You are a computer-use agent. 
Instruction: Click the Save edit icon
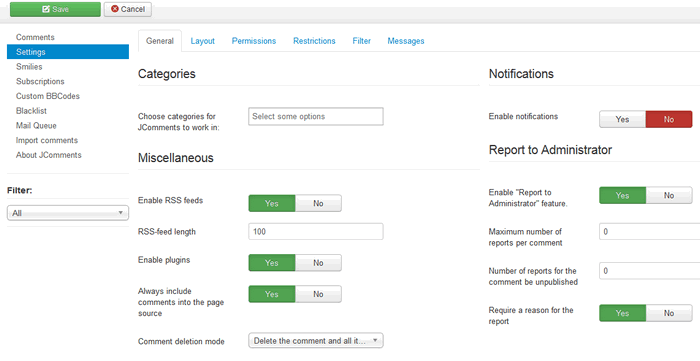point(46,9)
